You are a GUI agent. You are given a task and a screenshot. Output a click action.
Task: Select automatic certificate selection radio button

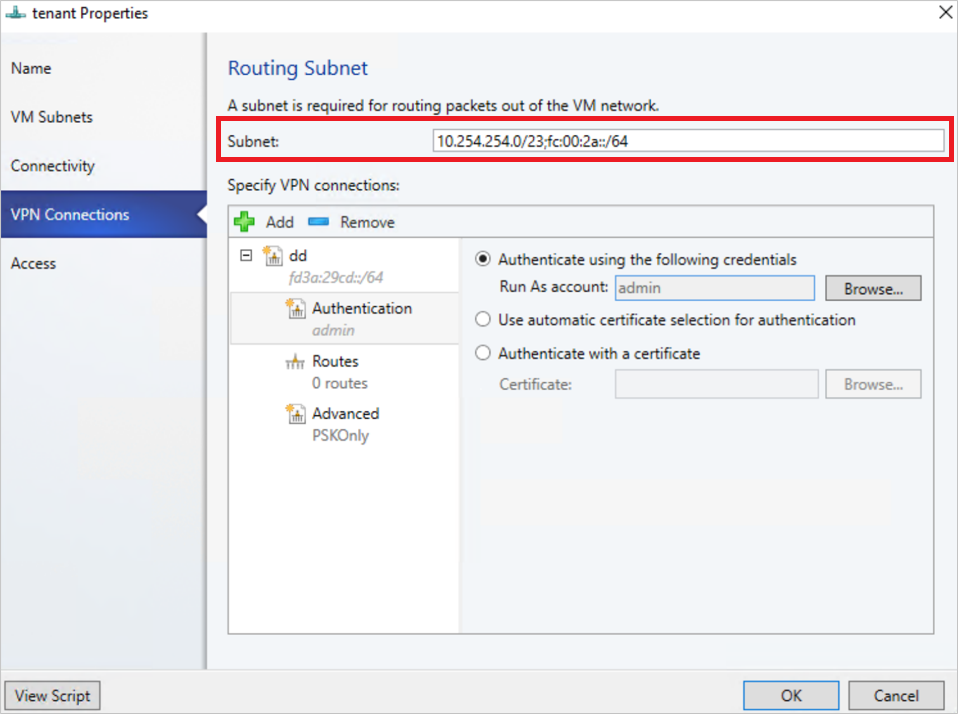pos(484,320)
